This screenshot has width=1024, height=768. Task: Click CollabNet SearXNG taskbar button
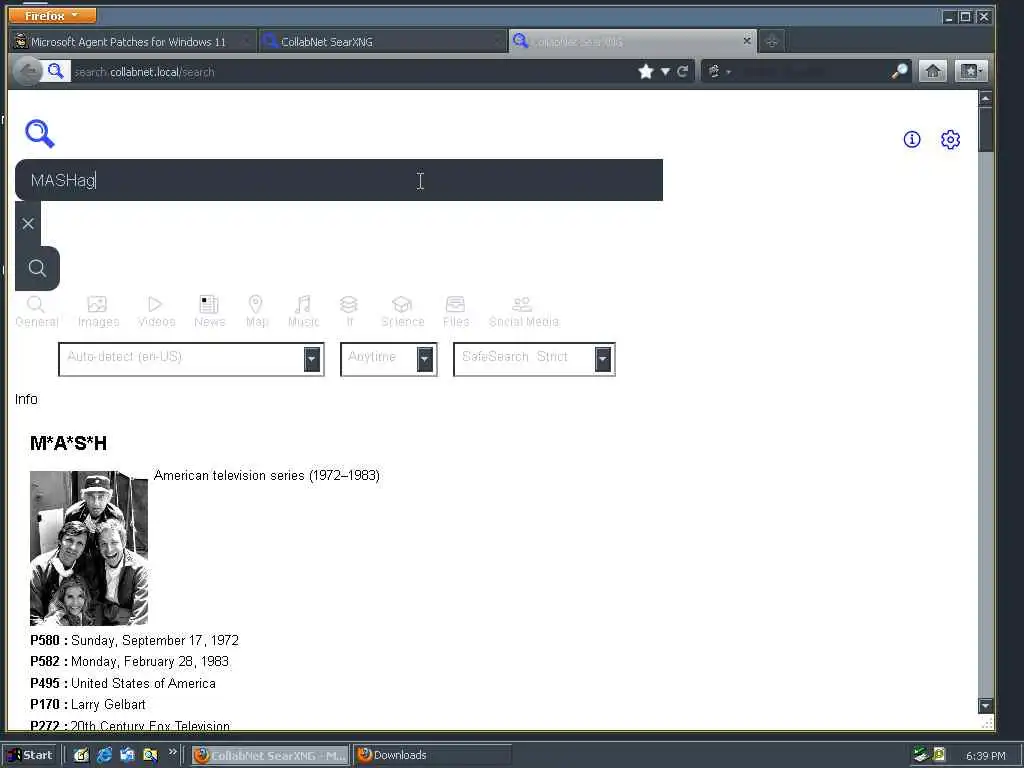click(x=271, y=755)
